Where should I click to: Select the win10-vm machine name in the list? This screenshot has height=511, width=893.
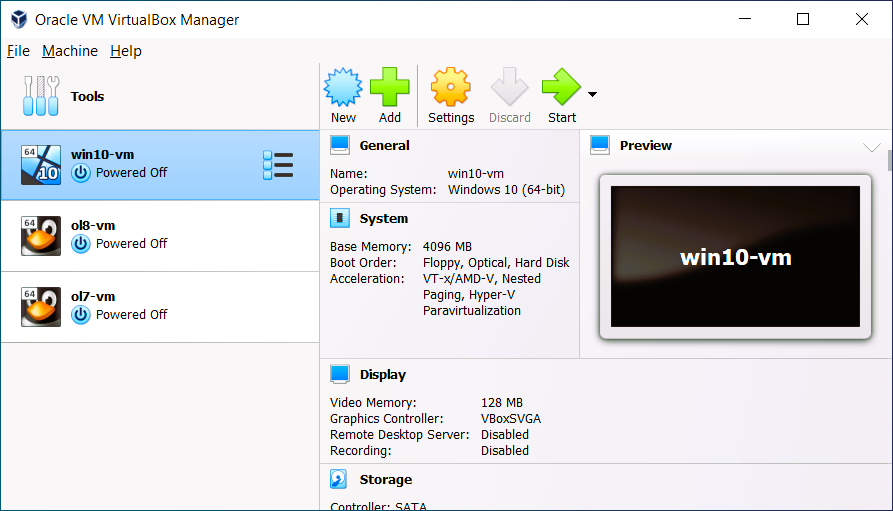click(x=103, y=154)
